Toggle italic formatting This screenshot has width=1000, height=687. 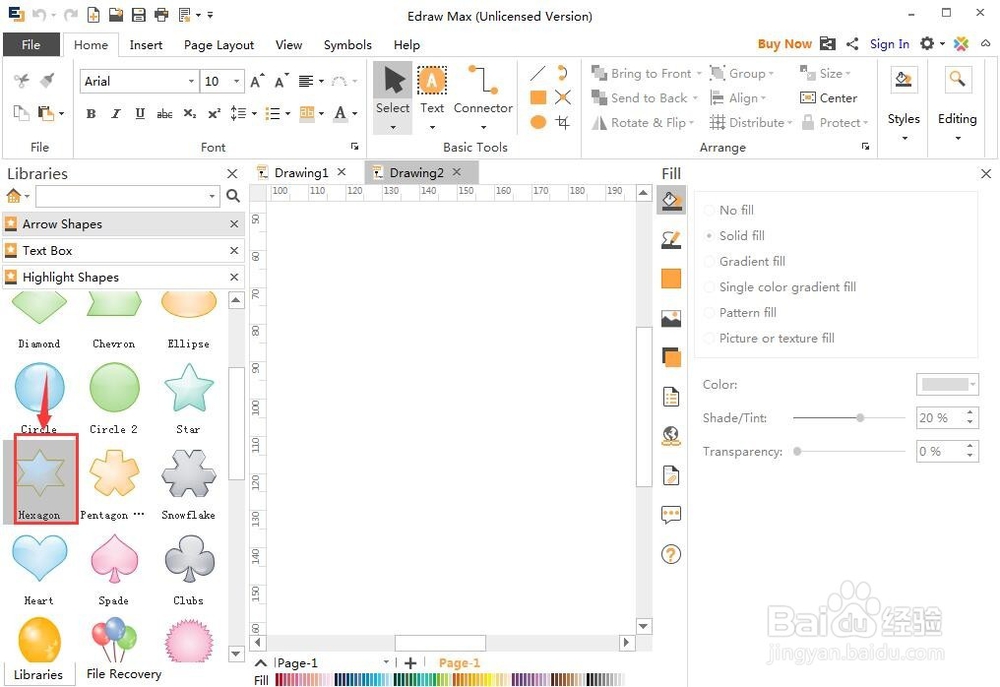click(x=115, y=114)
